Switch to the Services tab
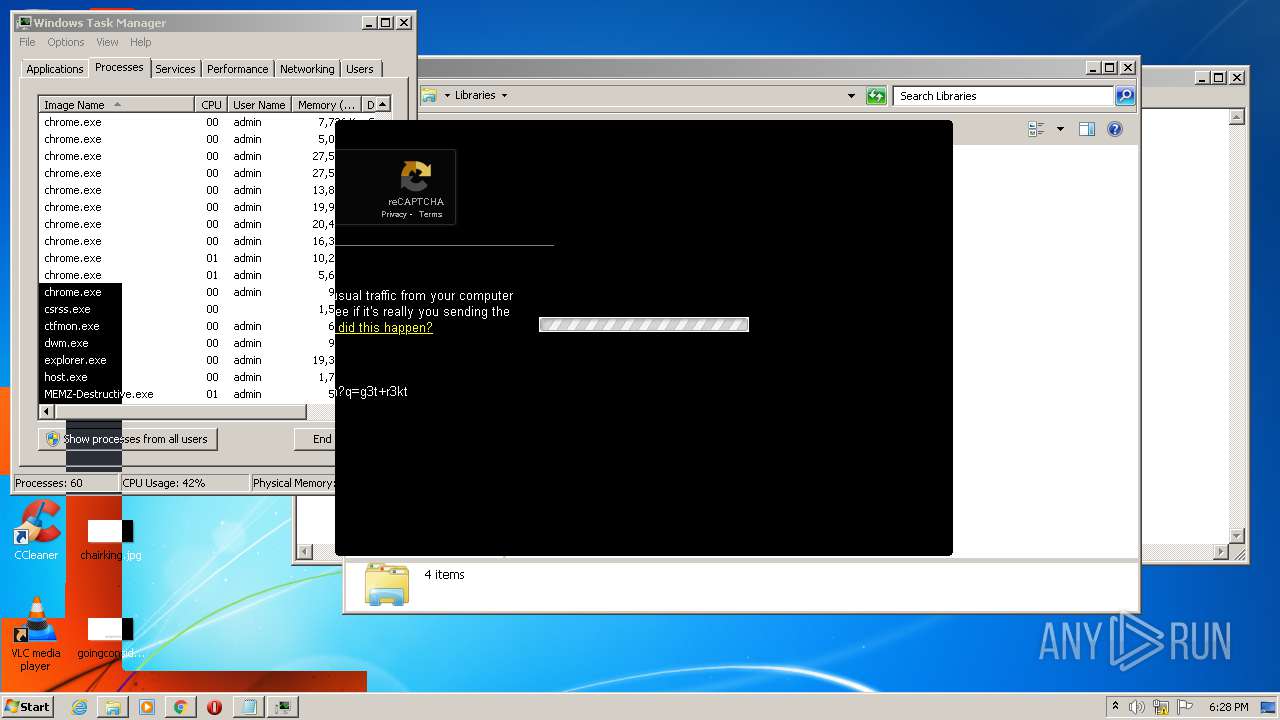 (x=175, y=69)
